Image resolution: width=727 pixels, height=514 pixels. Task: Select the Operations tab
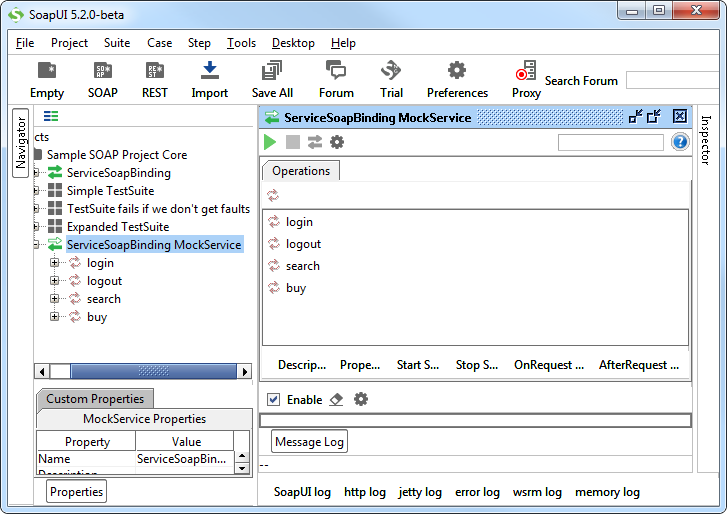301,171
